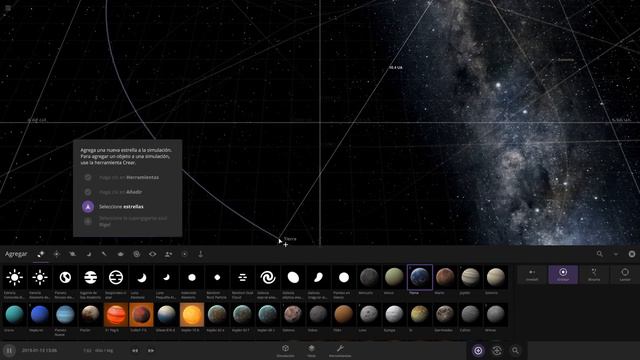Pick the Mars planet thumbnail
The width and height of the screenshot is (640, 360).
click(445, 277)
